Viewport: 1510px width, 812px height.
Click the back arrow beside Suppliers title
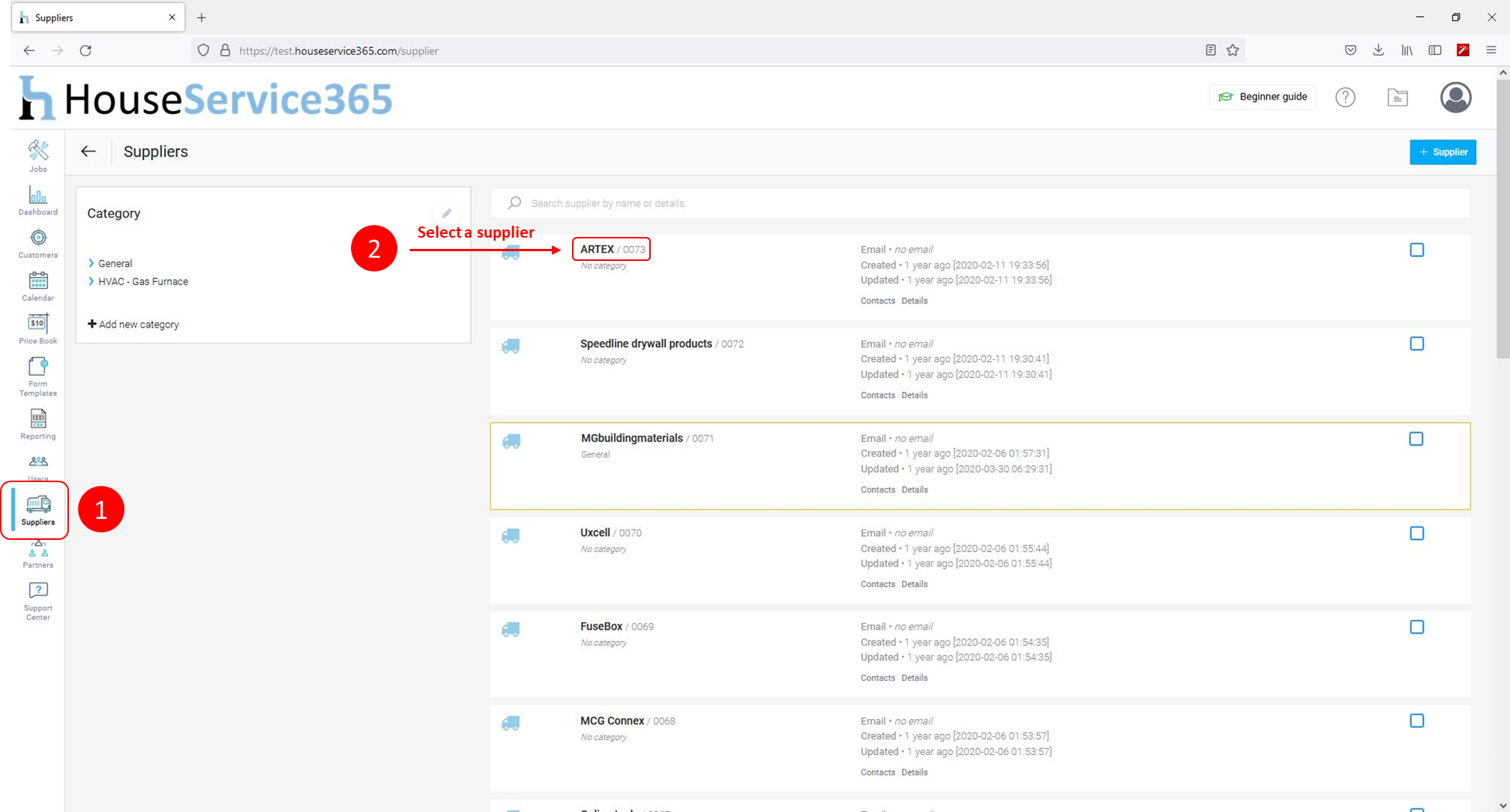tap(88, 151)
